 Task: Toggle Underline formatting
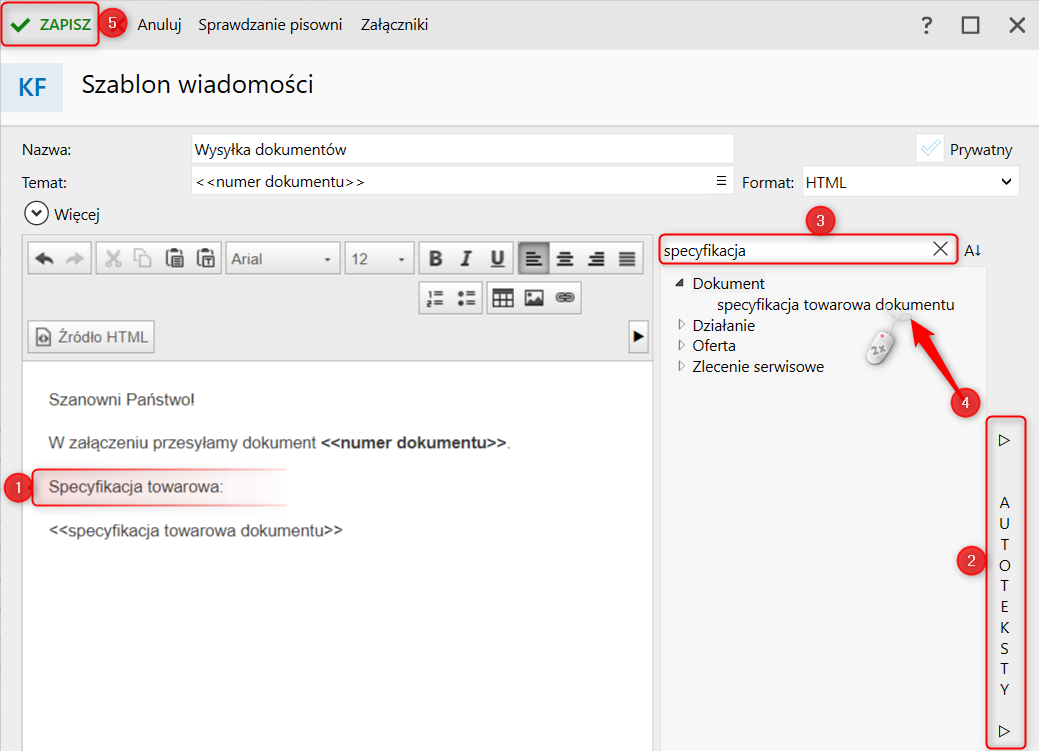497,259
